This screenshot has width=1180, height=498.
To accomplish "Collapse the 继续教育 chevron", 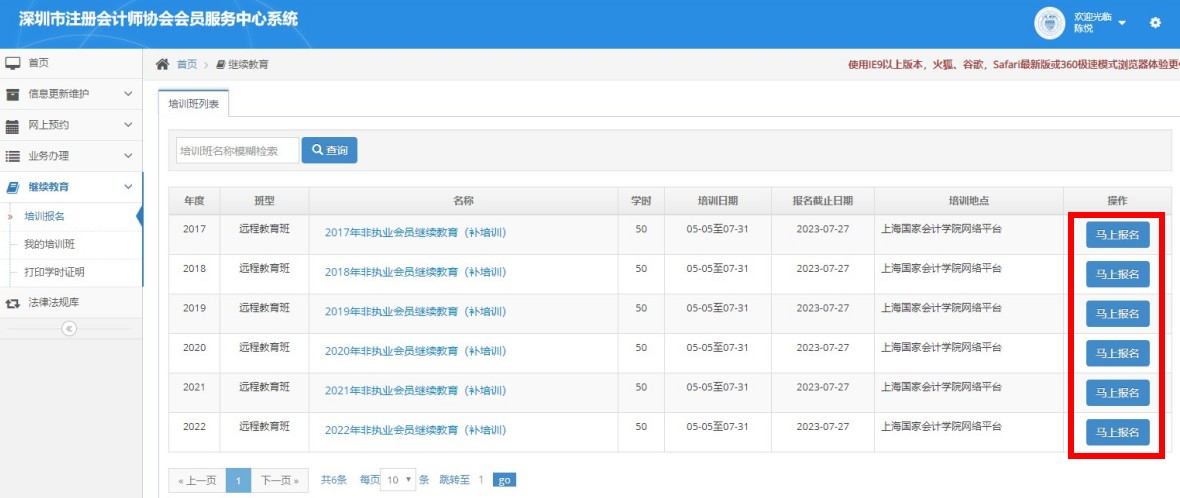I will 128,187.
